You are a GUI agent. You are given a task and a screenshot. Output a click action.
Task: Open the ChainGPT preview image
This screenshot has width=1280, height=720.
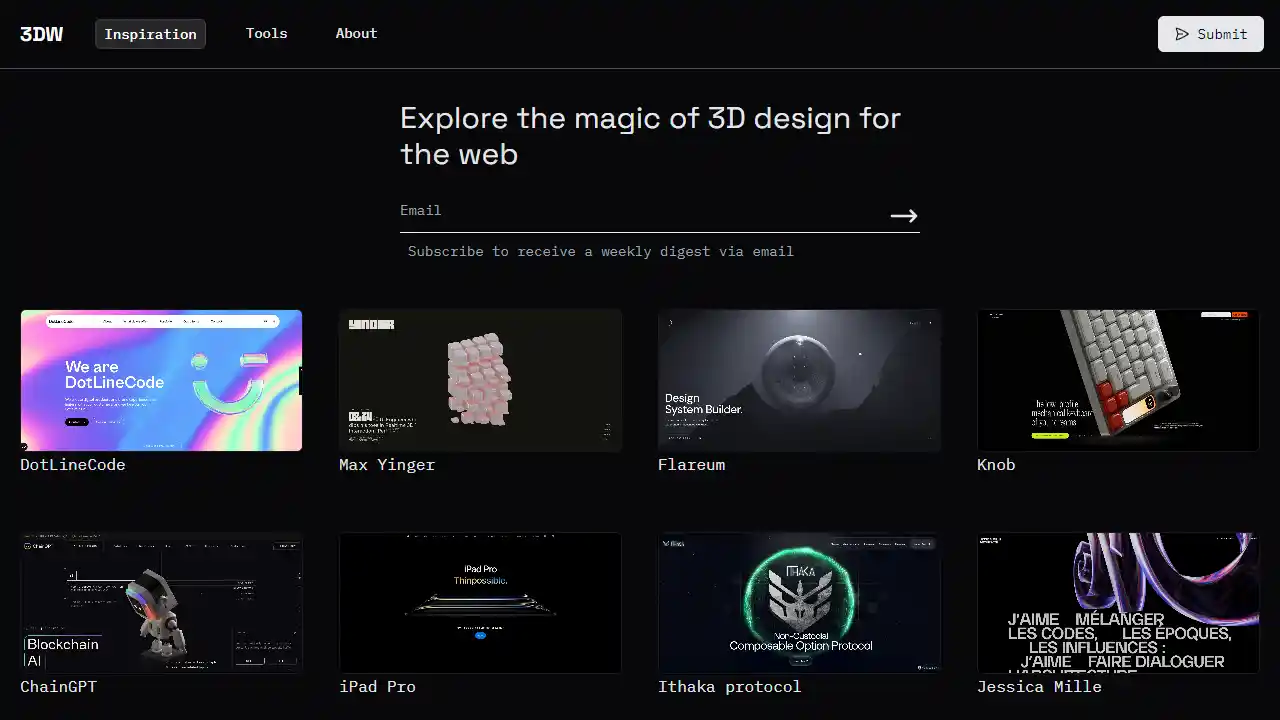161,603
